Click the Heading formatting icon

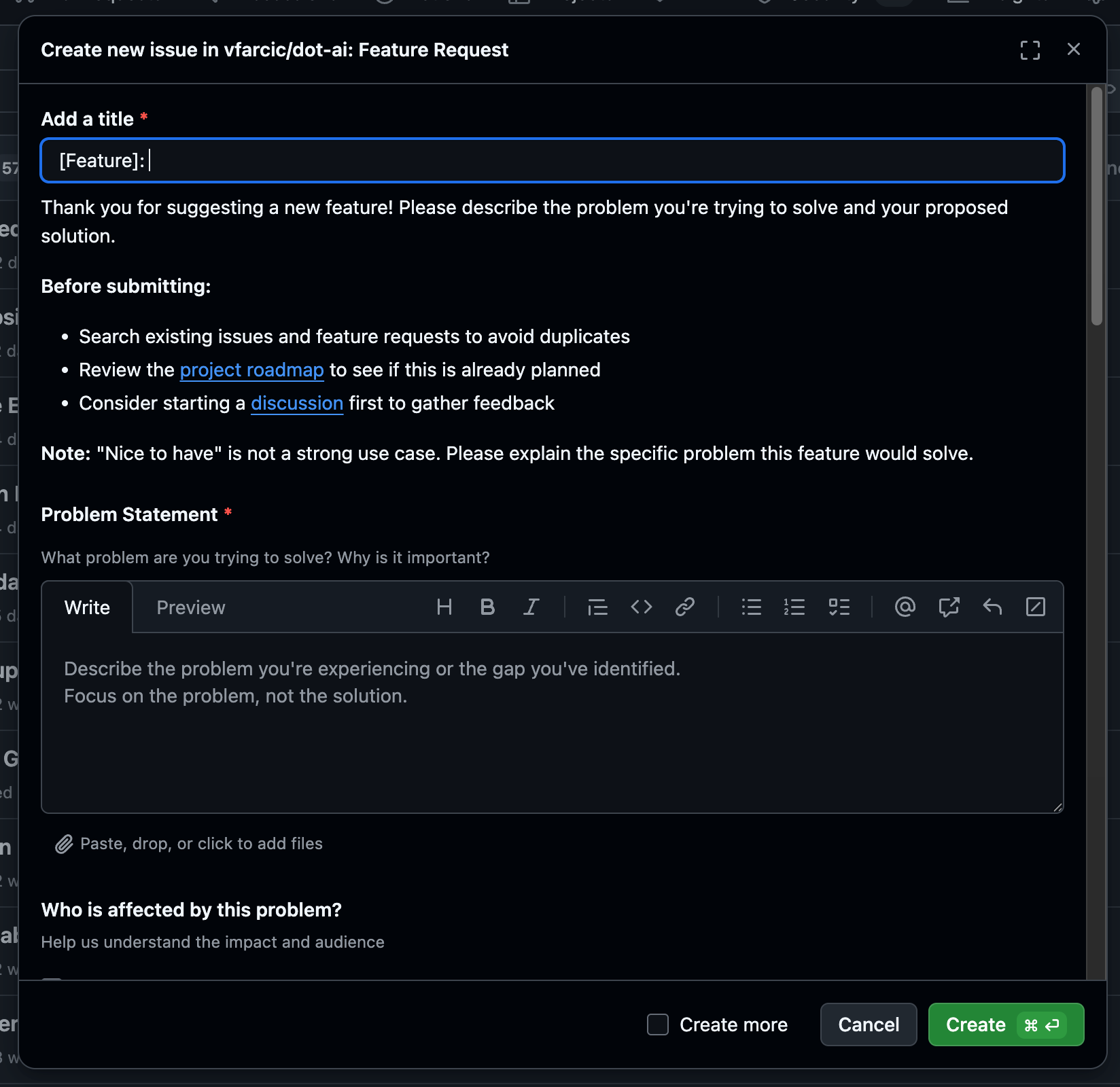[444, 607]
